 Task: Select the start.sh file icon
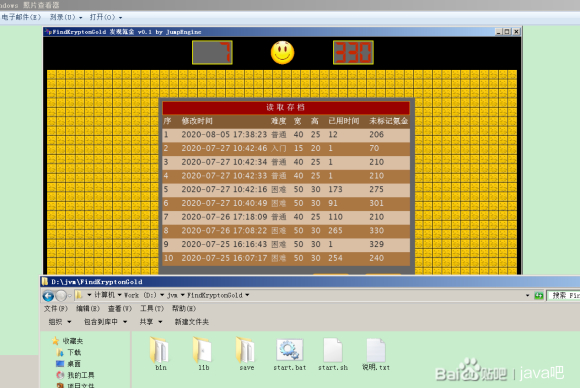point(333,350)
